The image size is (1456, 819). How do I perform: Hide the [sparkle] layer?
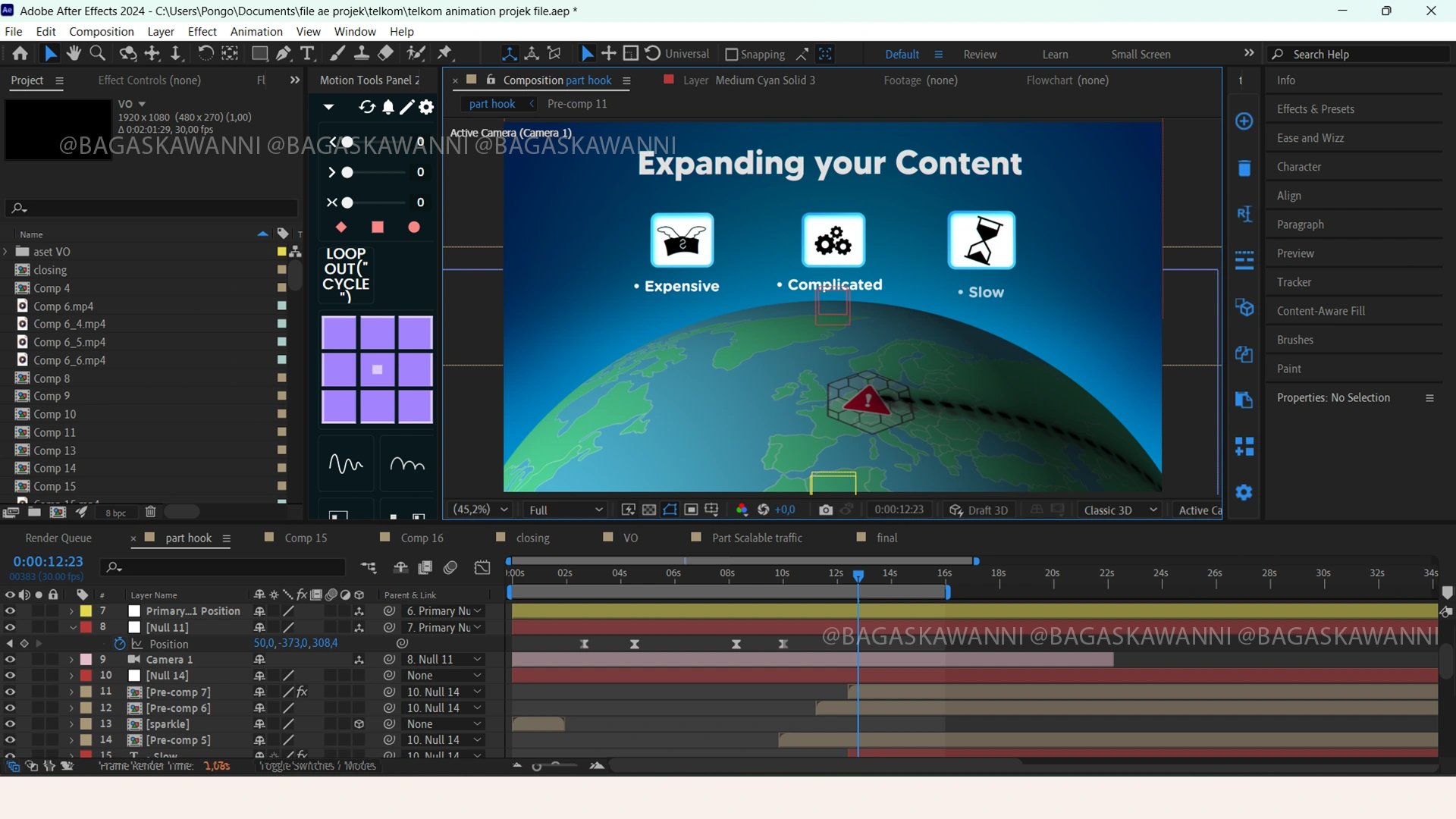(x=10, y=724)
